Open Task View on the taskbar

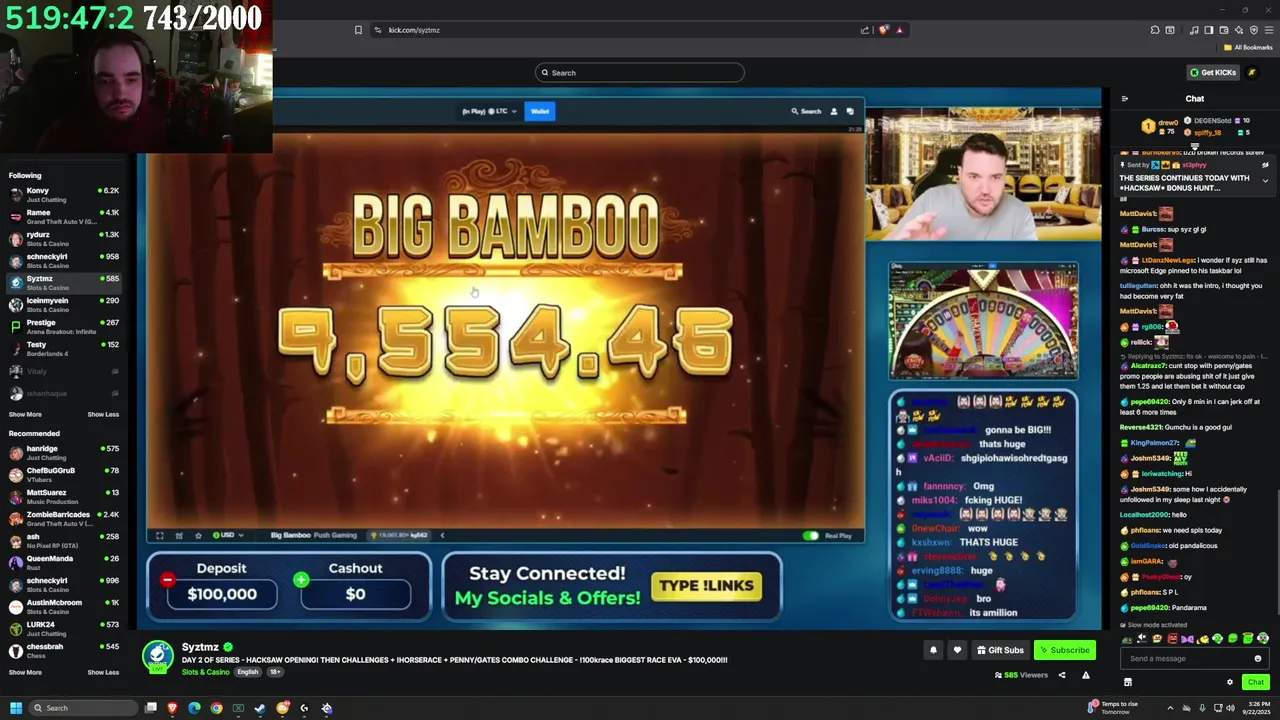(151, 708)
